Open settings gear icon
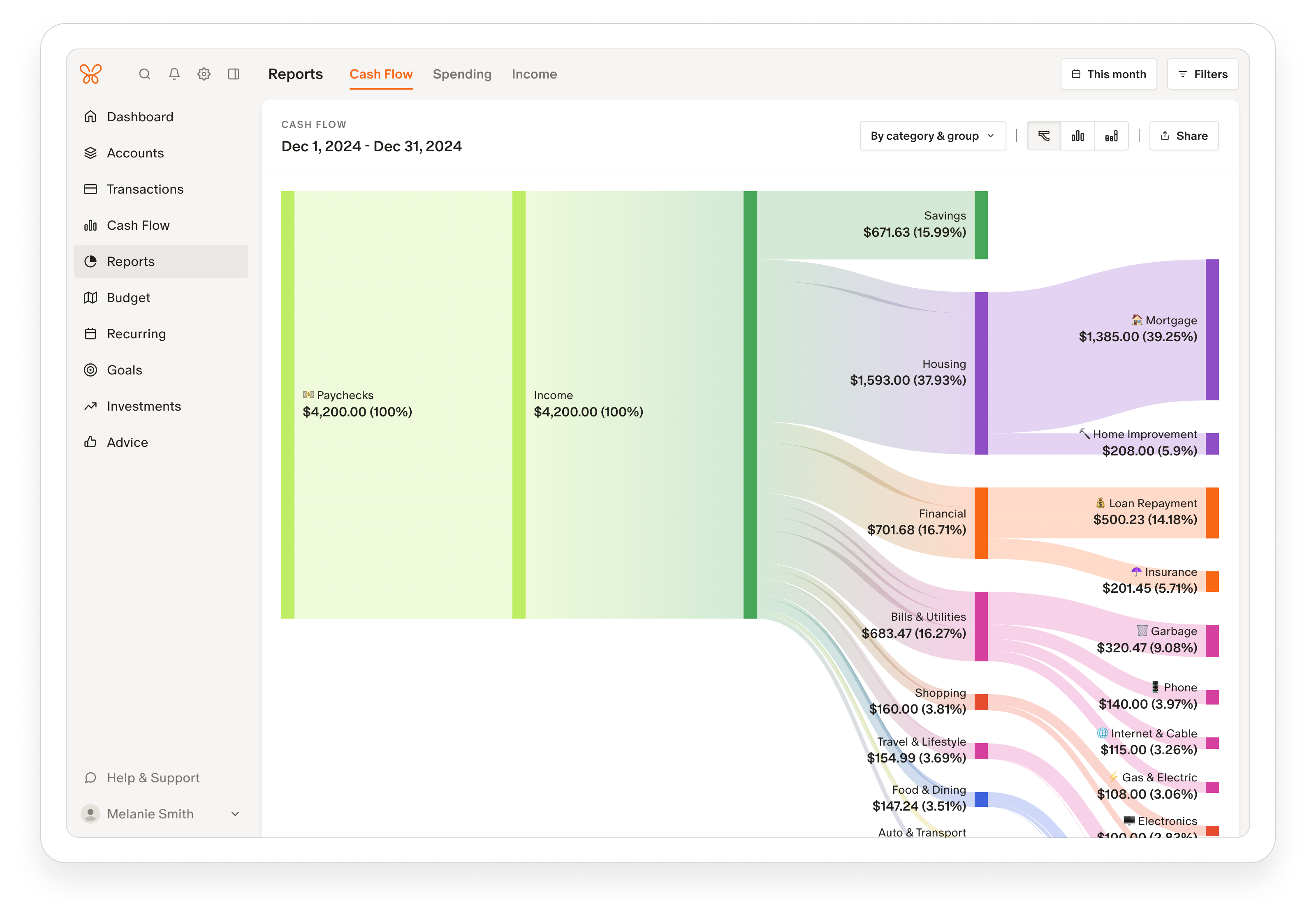Image resolution: width=1316 pixels, height=901 pixels. coord(204,74)
